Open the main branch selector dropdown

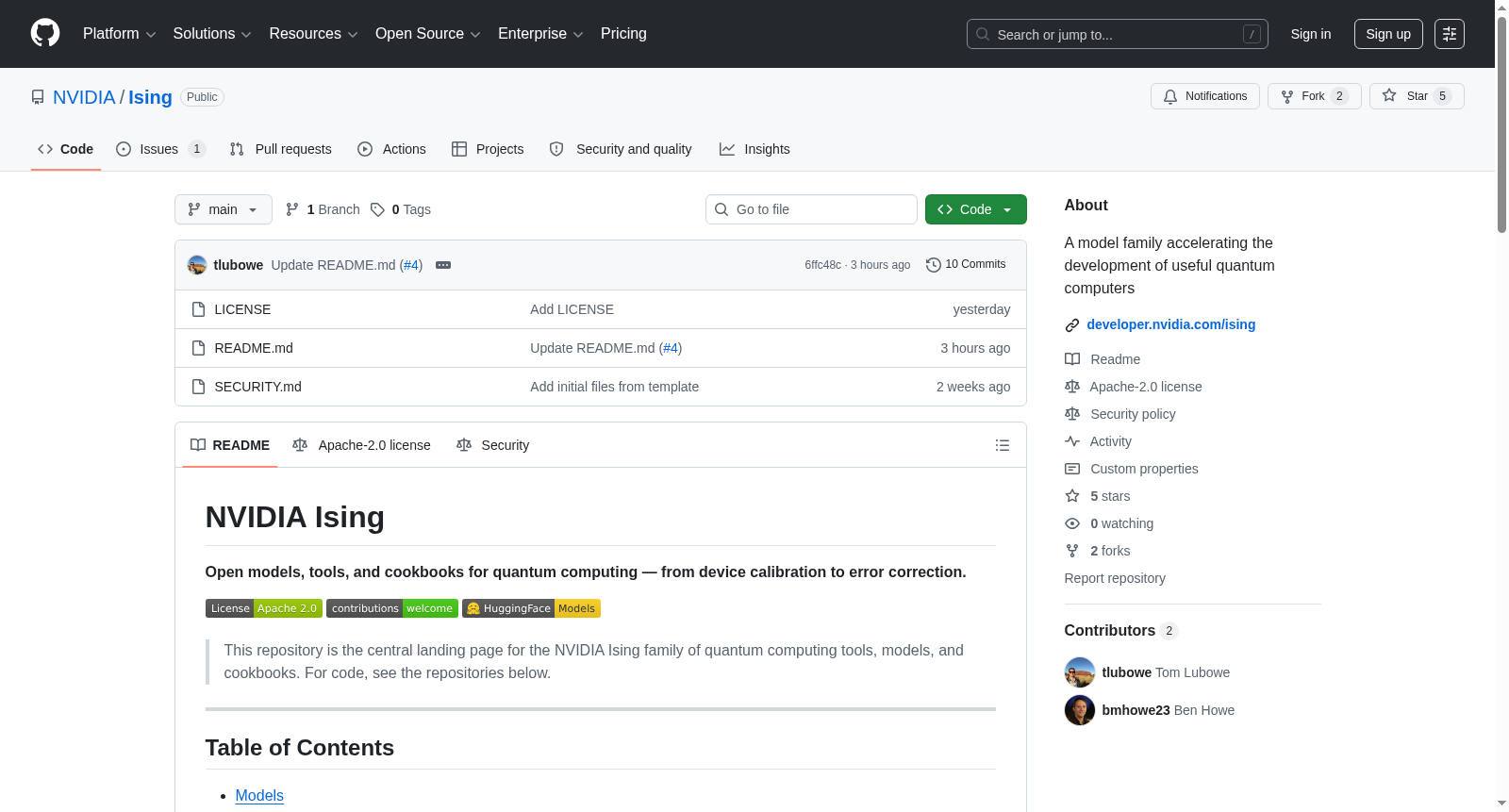click(x=224, y=209)
